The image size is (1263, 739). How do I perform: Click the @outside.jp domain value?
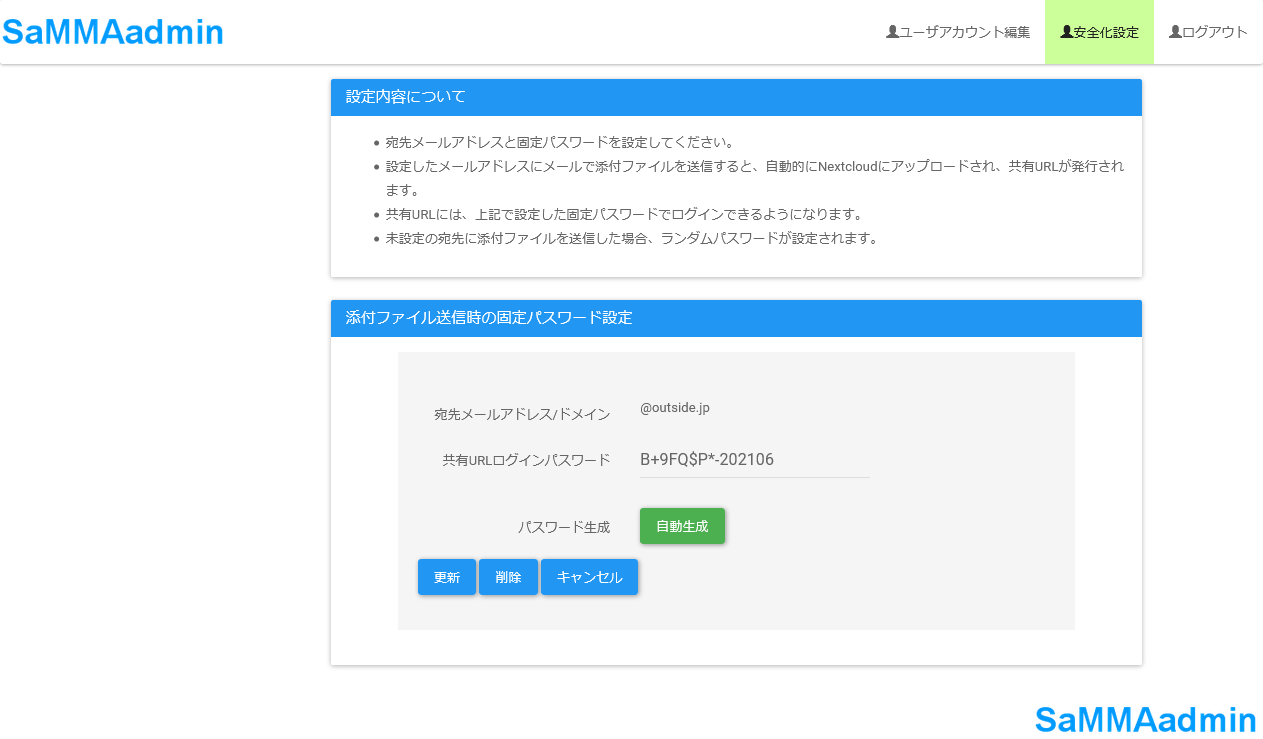pos(675,407)
